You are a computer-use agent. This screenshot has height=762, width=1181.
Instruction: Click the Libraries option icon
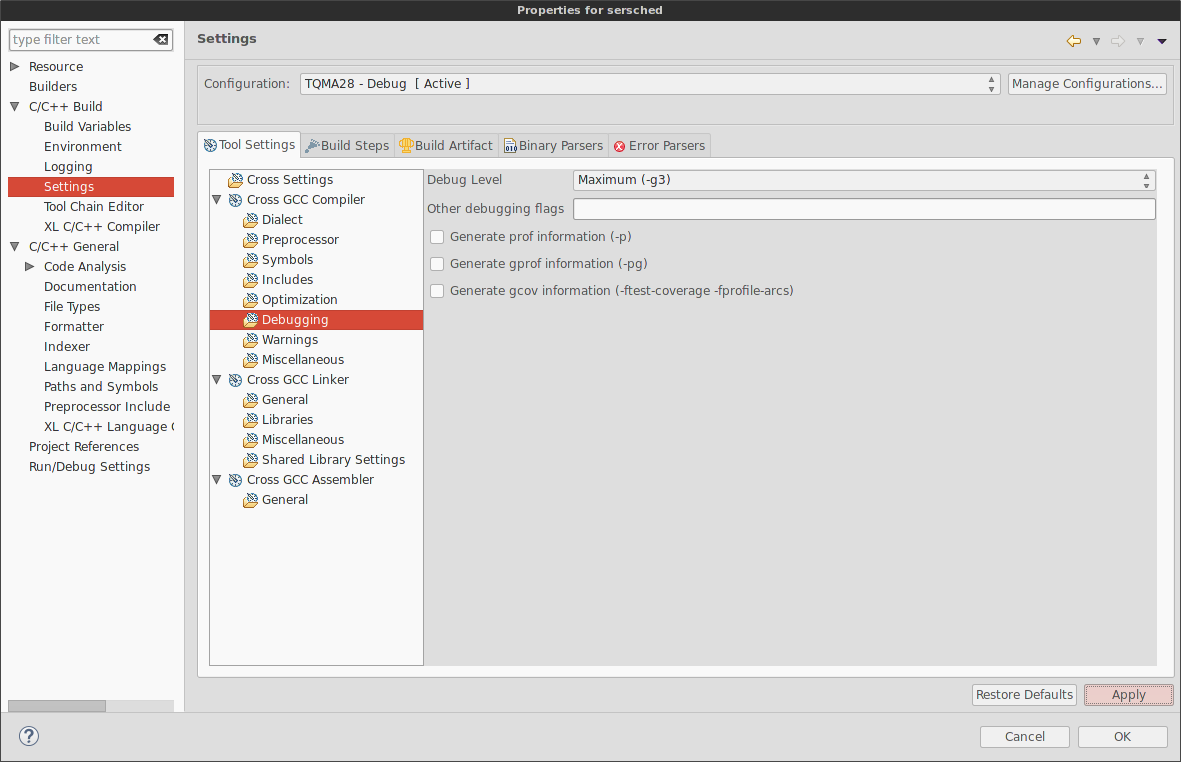click(251, 420)
